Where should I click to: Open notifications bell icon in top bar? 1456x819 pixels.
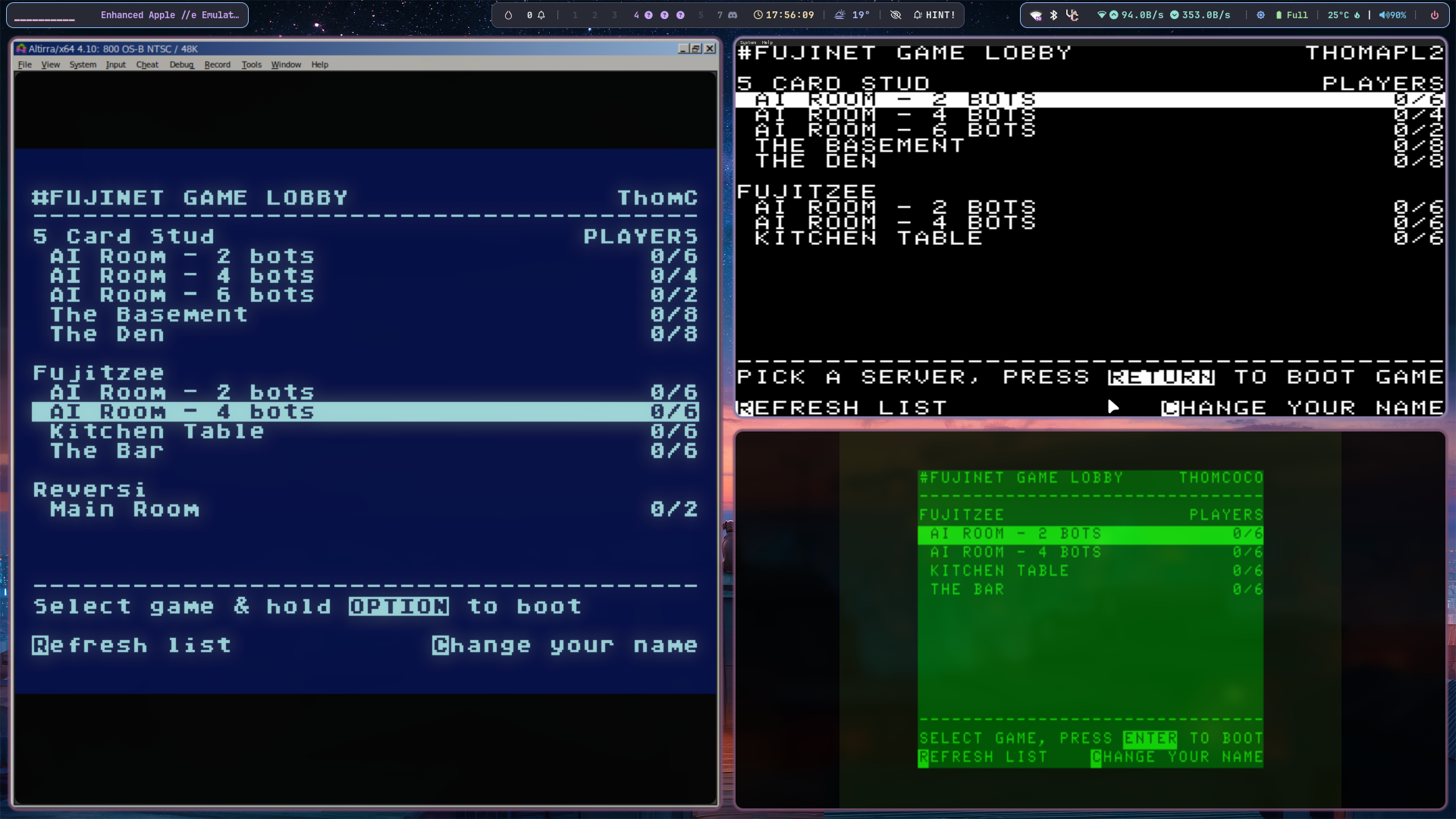541,15
